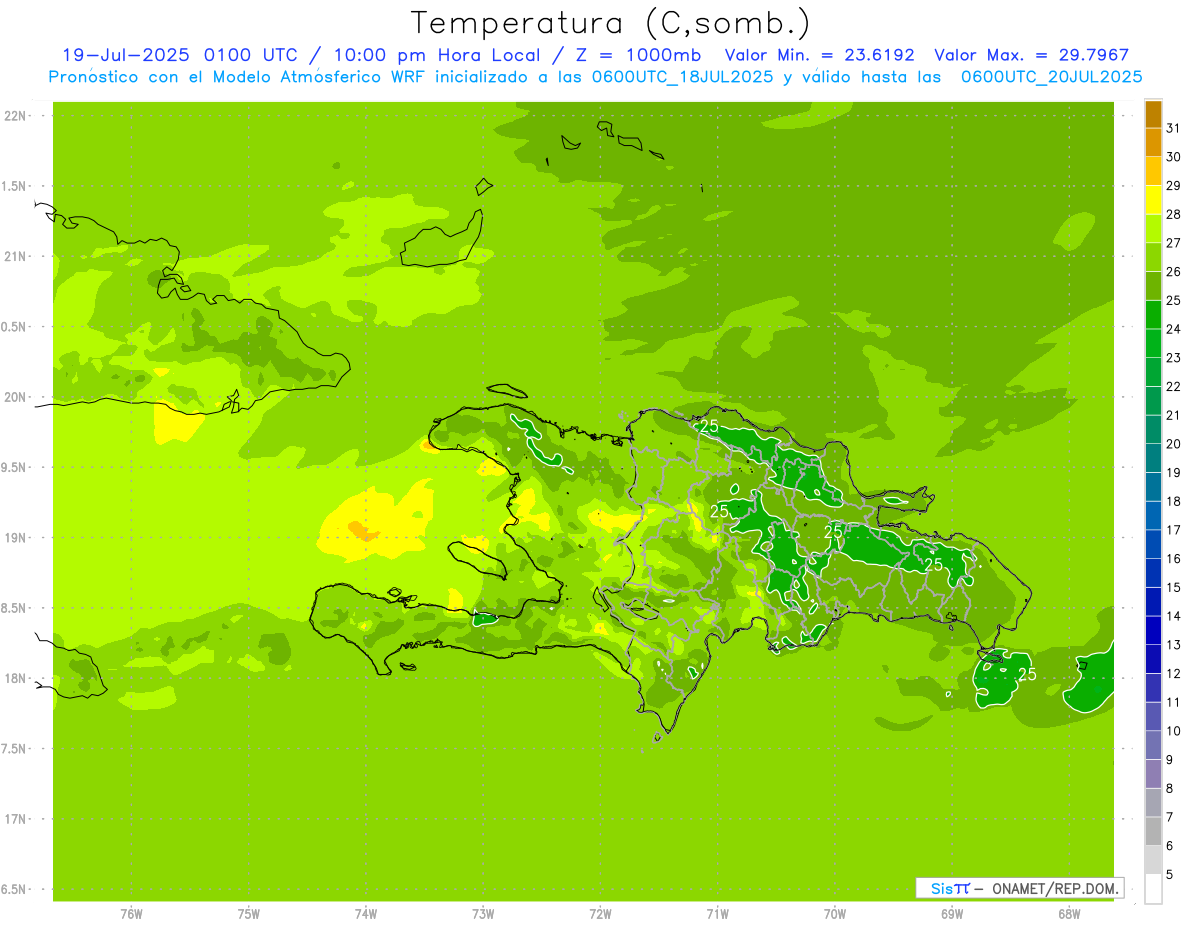This screenshot has width=1200, height=927.
Task: Click the '73W' longitude label
Action: click(x=483, y=914)
